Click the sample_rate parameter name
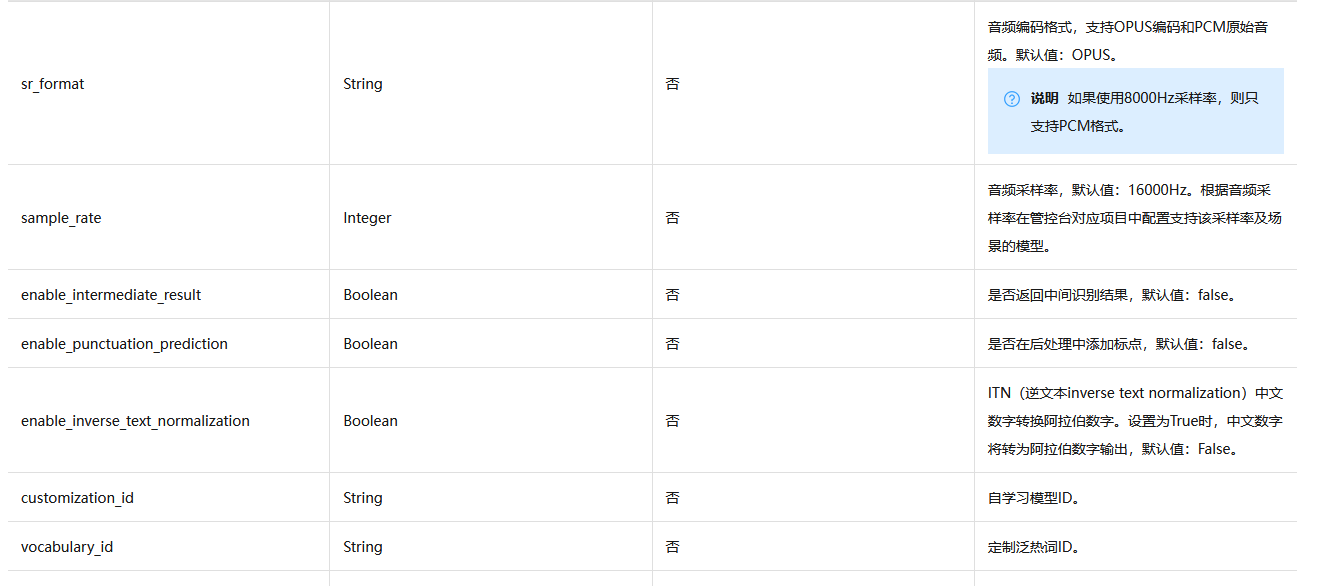Image resolution: width=1320 pixels, height=586 pixels. point(61,218)
